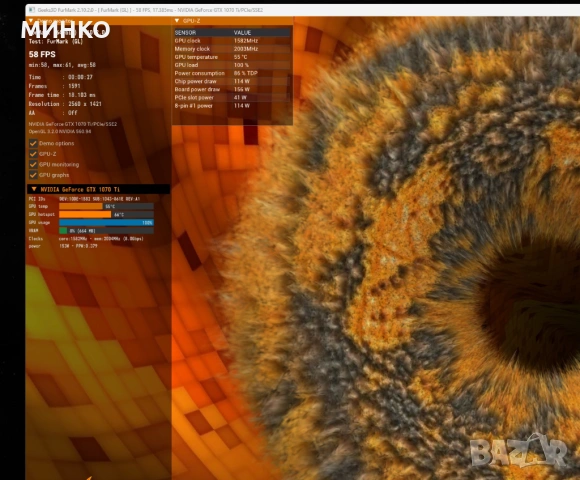Click the SENSOR column header
The width and height of the screenshot is (580, 480).
coord(185,33)
